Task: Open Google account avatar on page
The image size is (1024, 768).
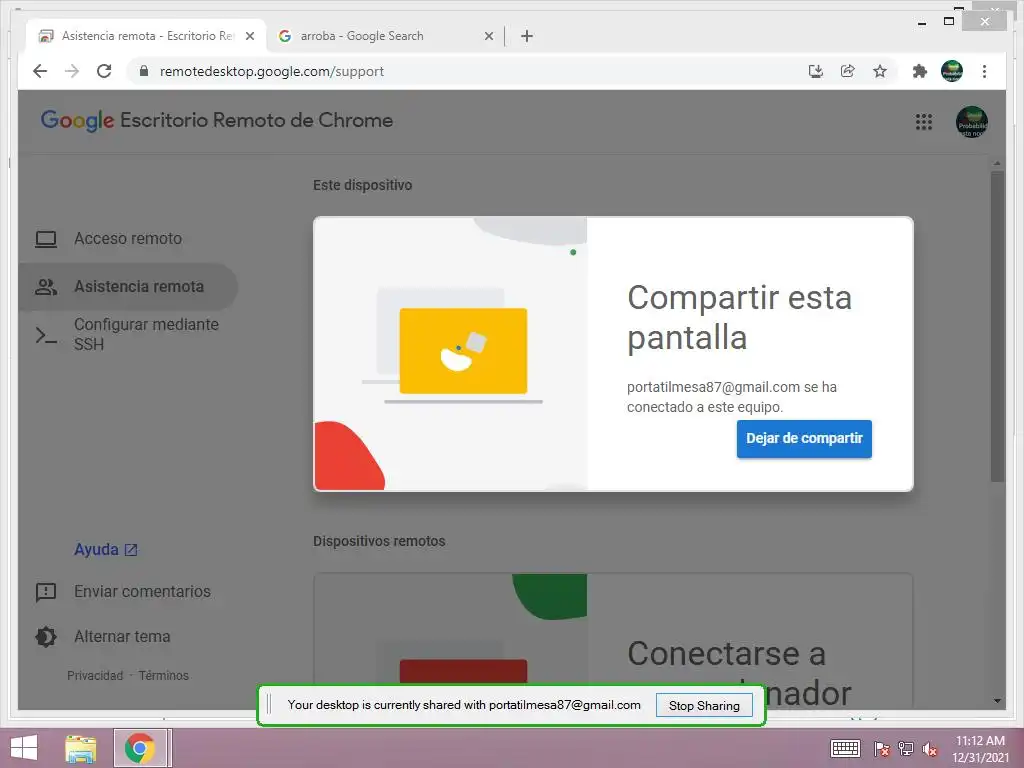Action: tap(971, 121)
